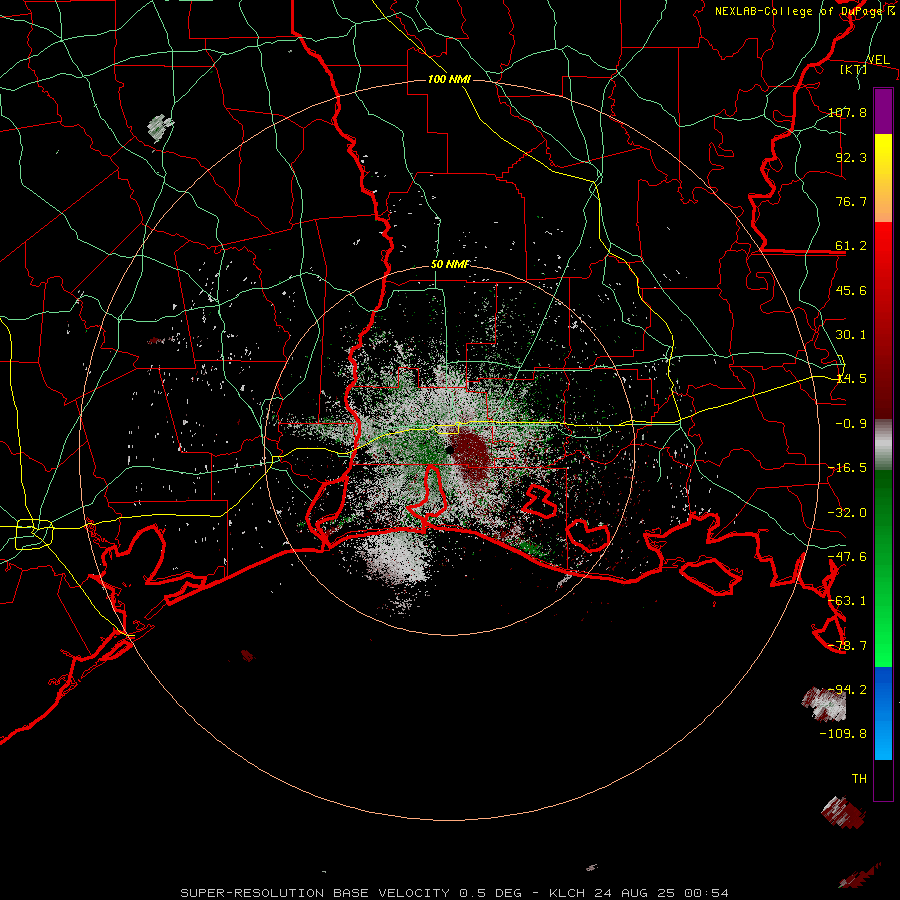Click the 107.8 scale value
900x900 pixels.
tap(847, 112)
